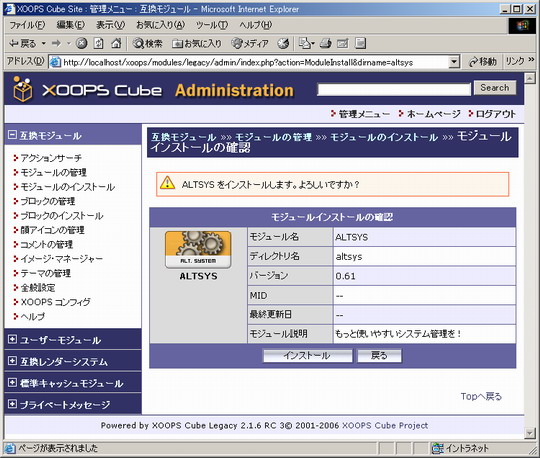Open XOOPS コンフィグ in the sidebar

coord(55,302)
